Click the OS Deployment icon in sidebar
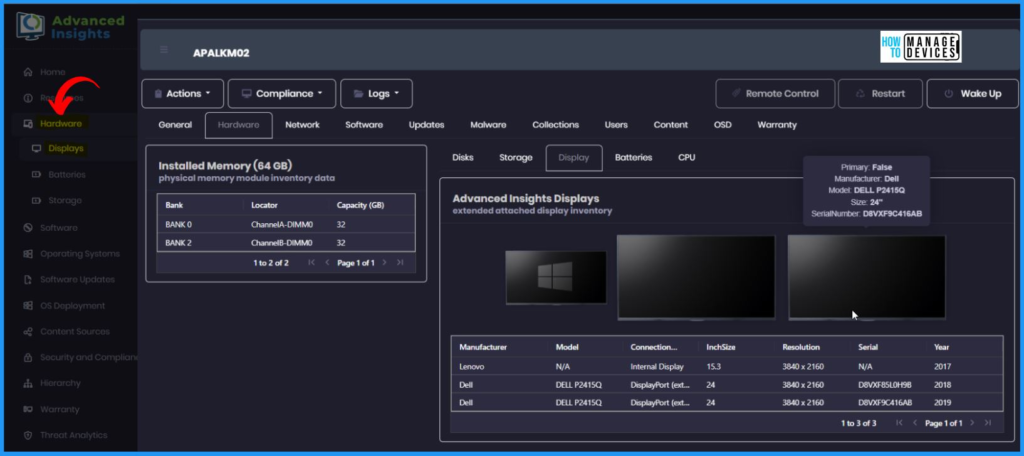The image size is (1024, 456). tap(27, 306)
